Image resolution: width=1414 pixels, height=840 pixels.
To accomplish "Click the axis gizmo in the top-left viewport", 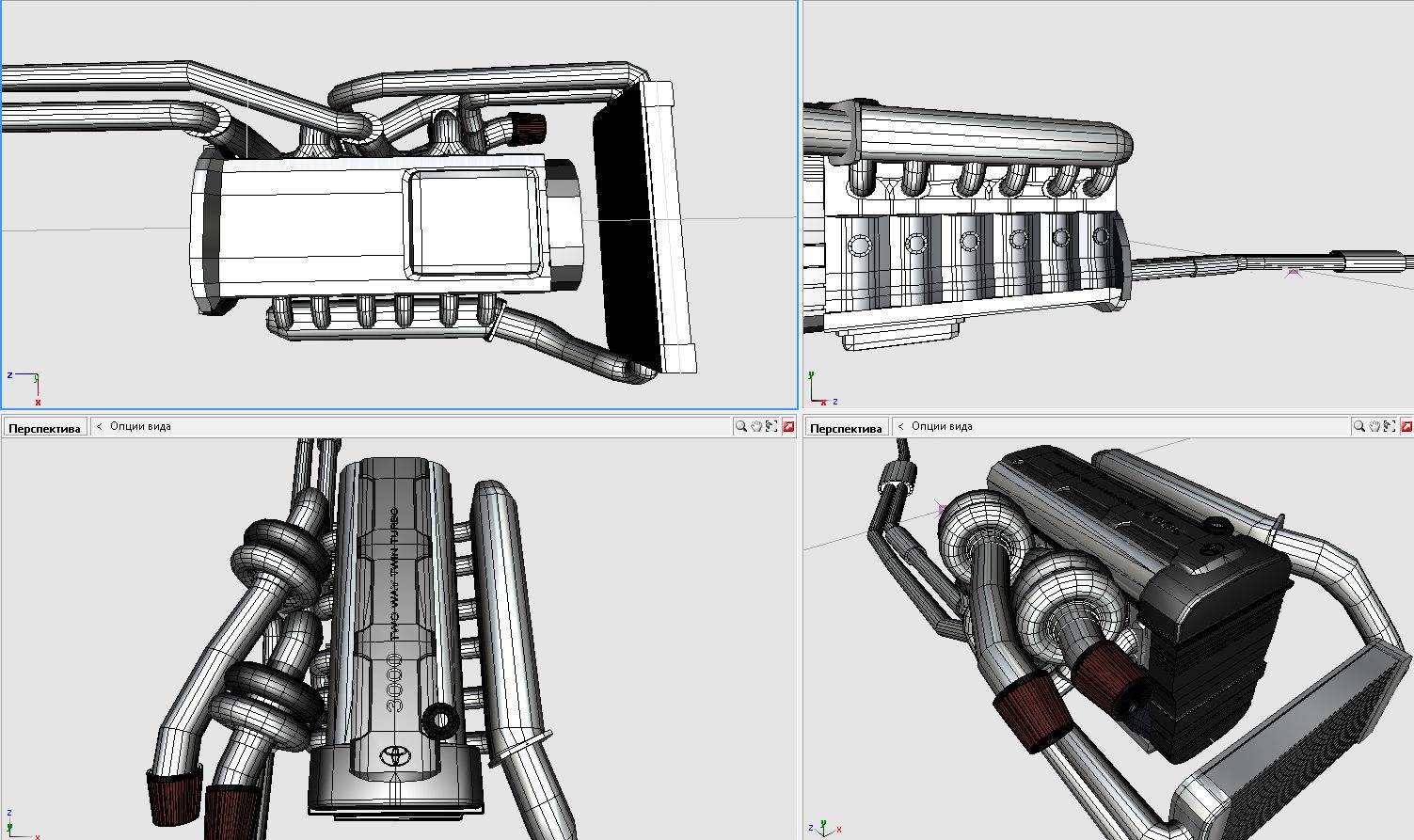I will coord(24,387).
